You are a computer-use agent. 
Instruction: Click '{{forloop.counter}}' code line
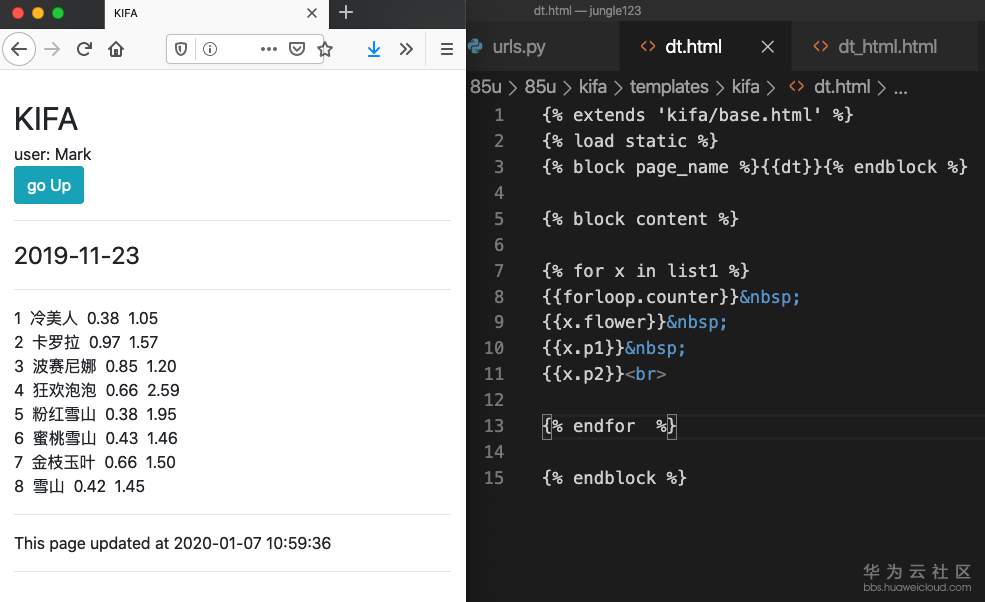pos(671,297)
